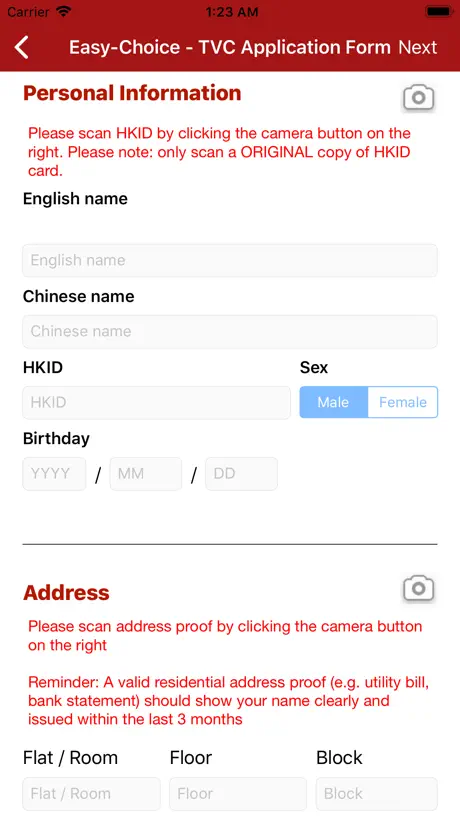
Task: Focus the Flat / Room field
Action: tap(91, 793)
